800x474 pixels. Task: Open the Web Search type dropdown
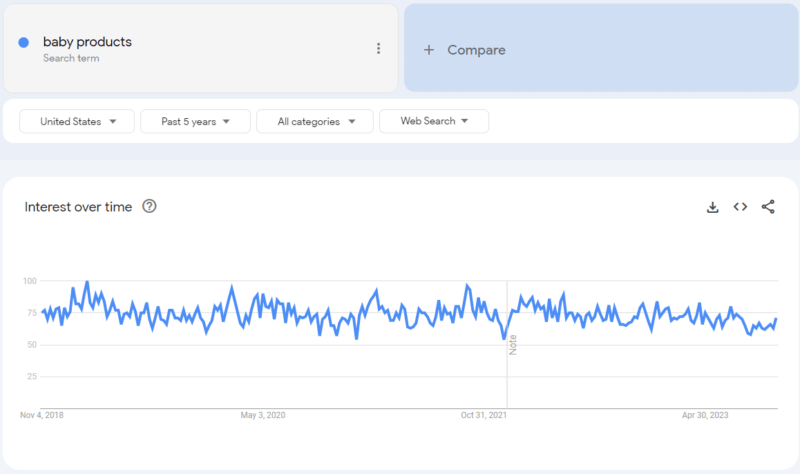point(434,121)
